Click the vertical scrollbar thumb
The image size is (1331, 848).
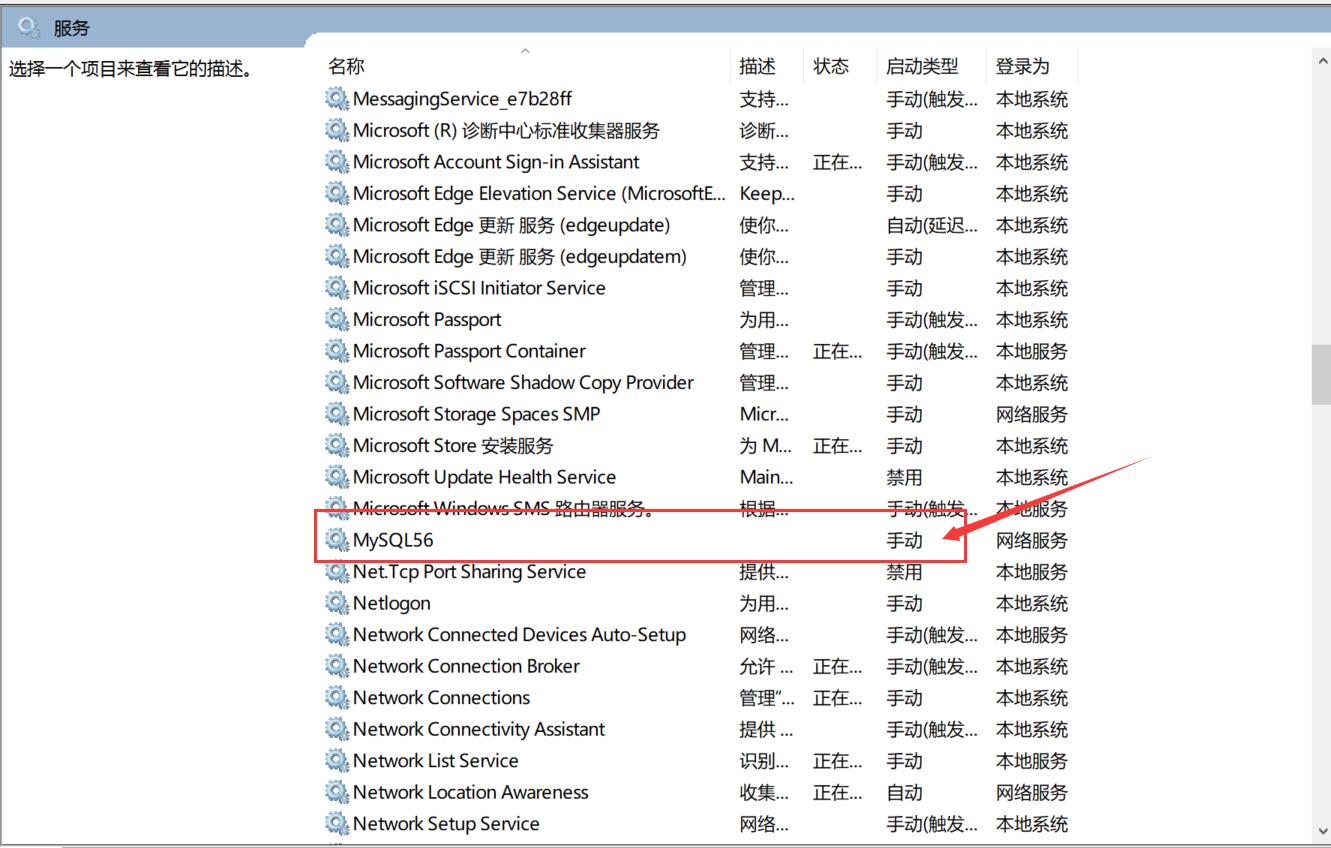tap(1321, 375)
